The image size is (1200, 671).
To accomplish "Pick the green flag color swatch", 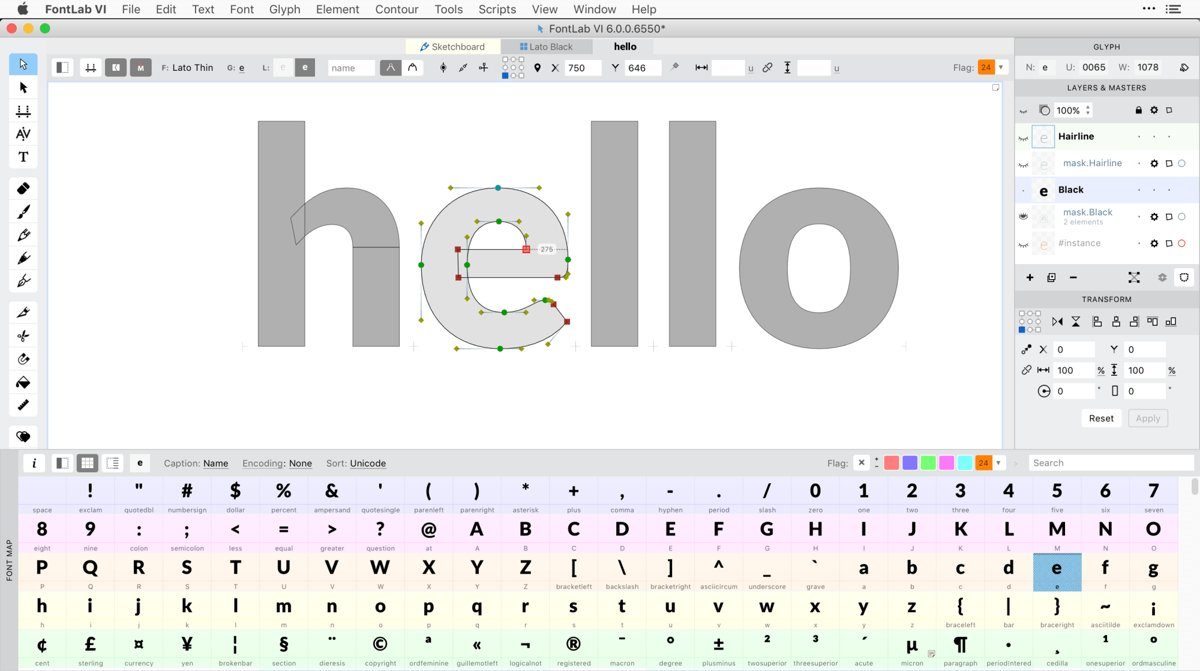I will [x=928, y=463].
